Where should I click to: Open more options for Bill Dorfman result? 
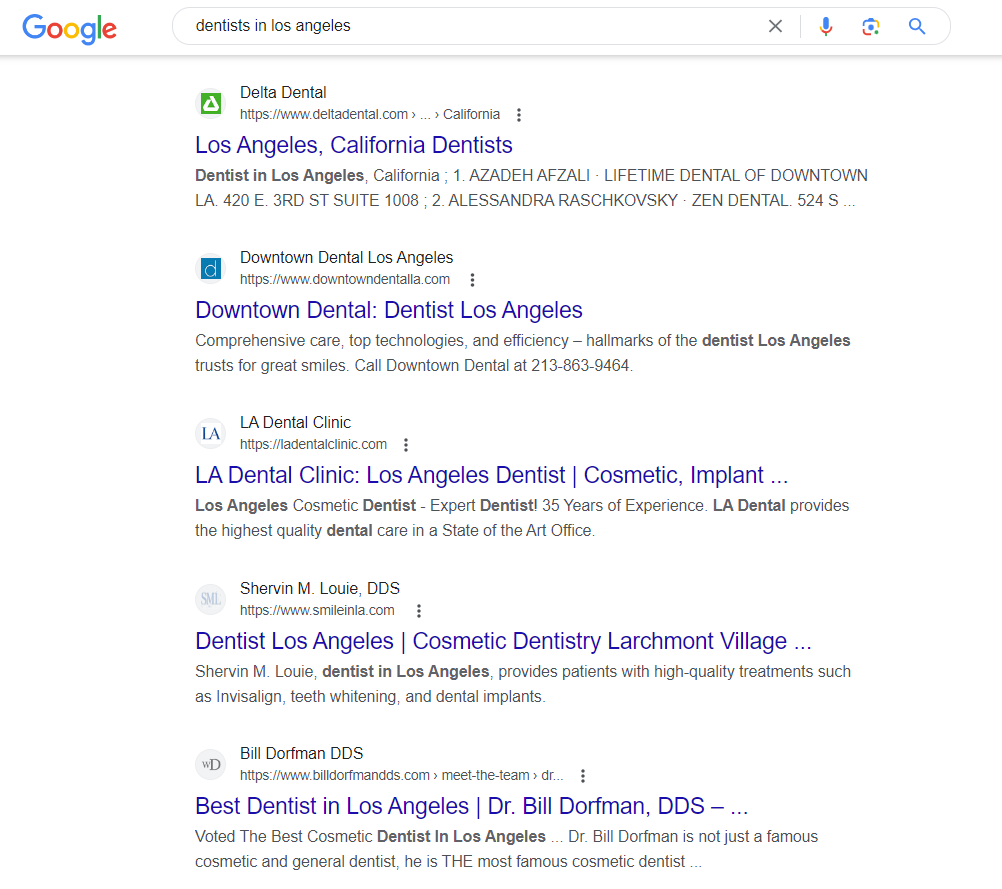click(583, 776)
